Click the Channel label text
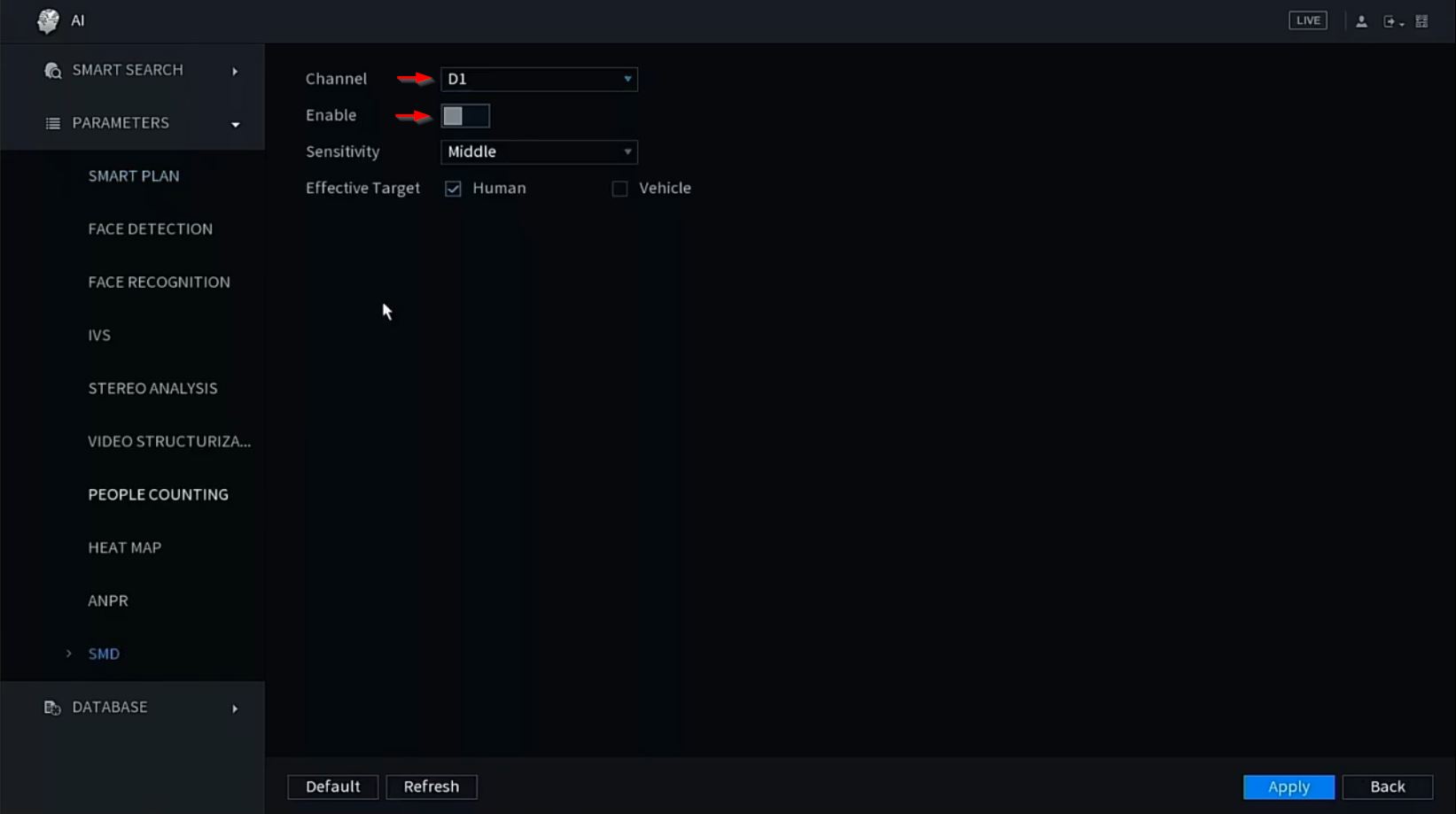The width and height of the screenshot is (1456, 814). (x=336, y=79)
